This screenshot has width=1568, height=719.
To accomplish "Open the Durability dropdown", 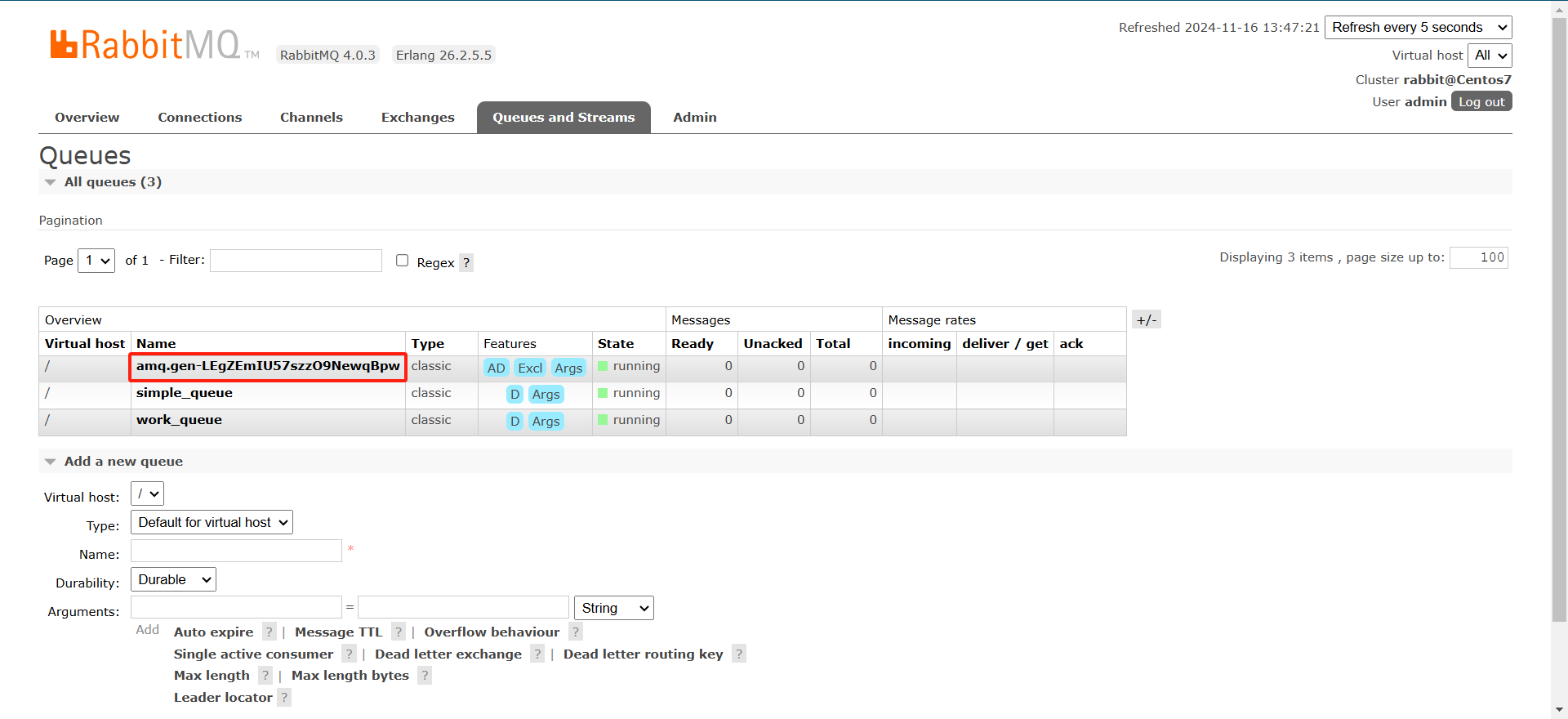I will pos(173,579).
